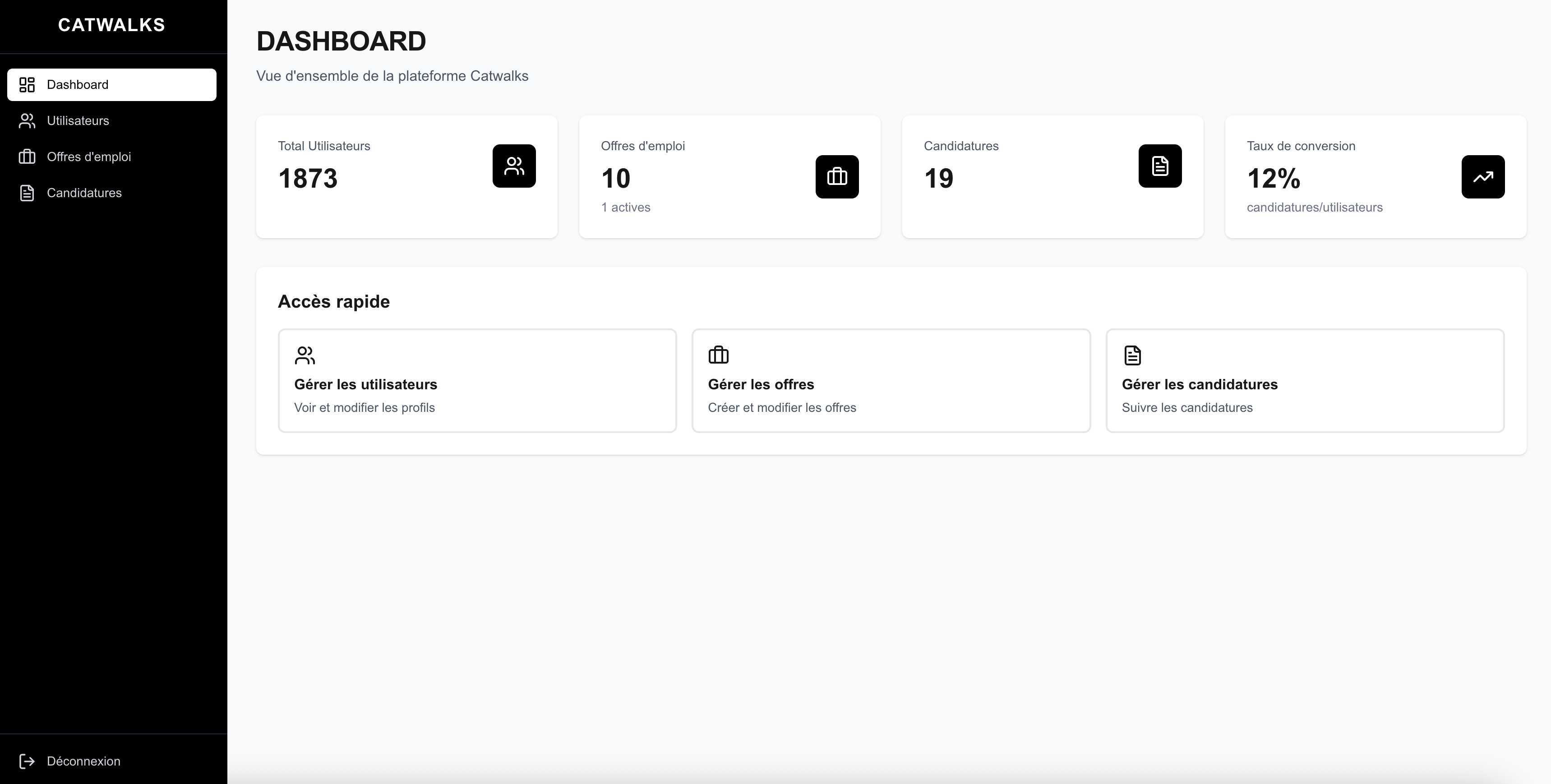Click the black briefcase icon on Offres d'emploi card

click(x=837, y=177)
